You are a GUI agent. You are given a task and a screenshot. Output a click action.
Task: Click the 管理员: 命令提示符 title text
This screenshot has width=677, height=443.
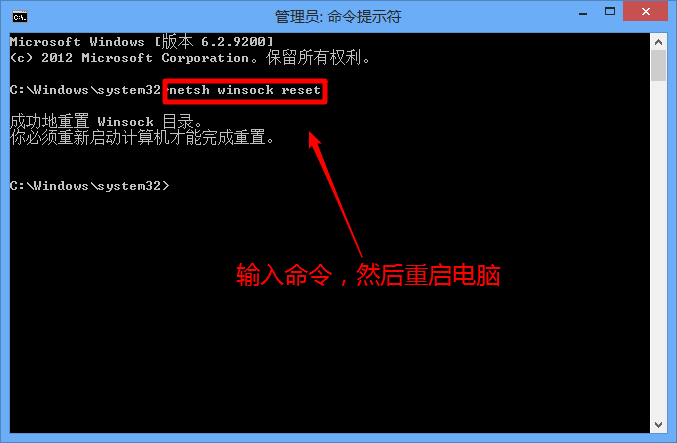[338, 17]
